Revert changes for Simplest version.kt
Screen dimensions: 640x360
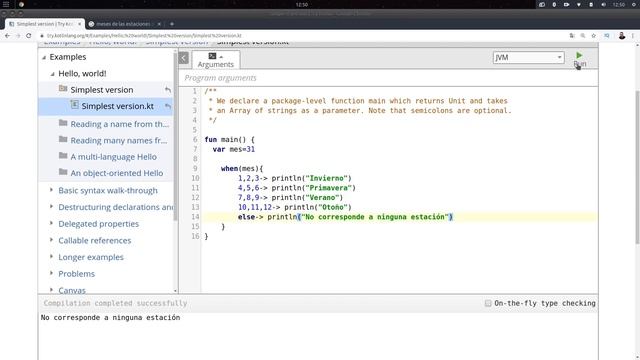168,106
